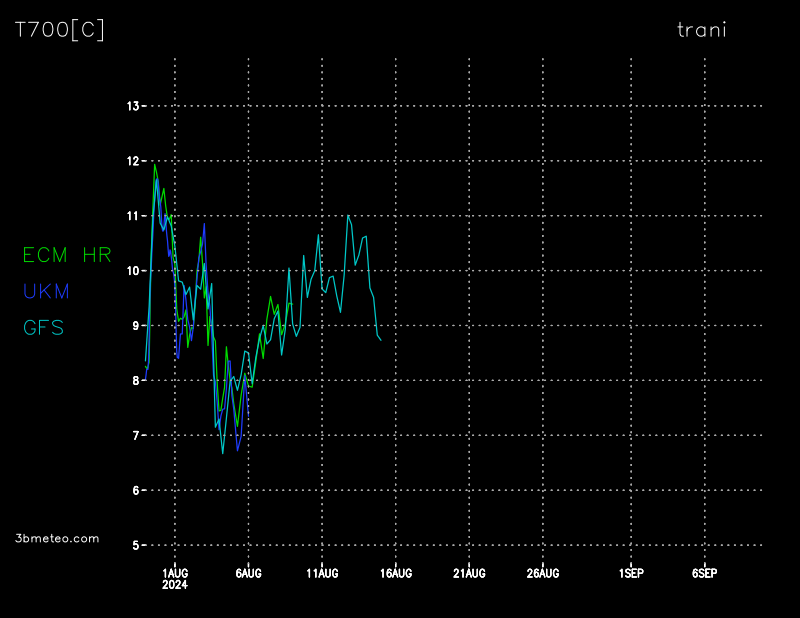The width and height of the screenshot is (800, 618).
Task: Select the 8 degree axis value
Action: pos(135,381)
